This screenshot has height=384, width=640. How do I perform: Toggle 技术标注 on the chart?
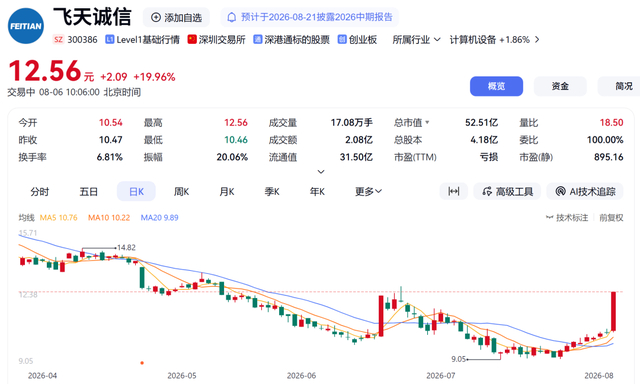pos(567,218)
